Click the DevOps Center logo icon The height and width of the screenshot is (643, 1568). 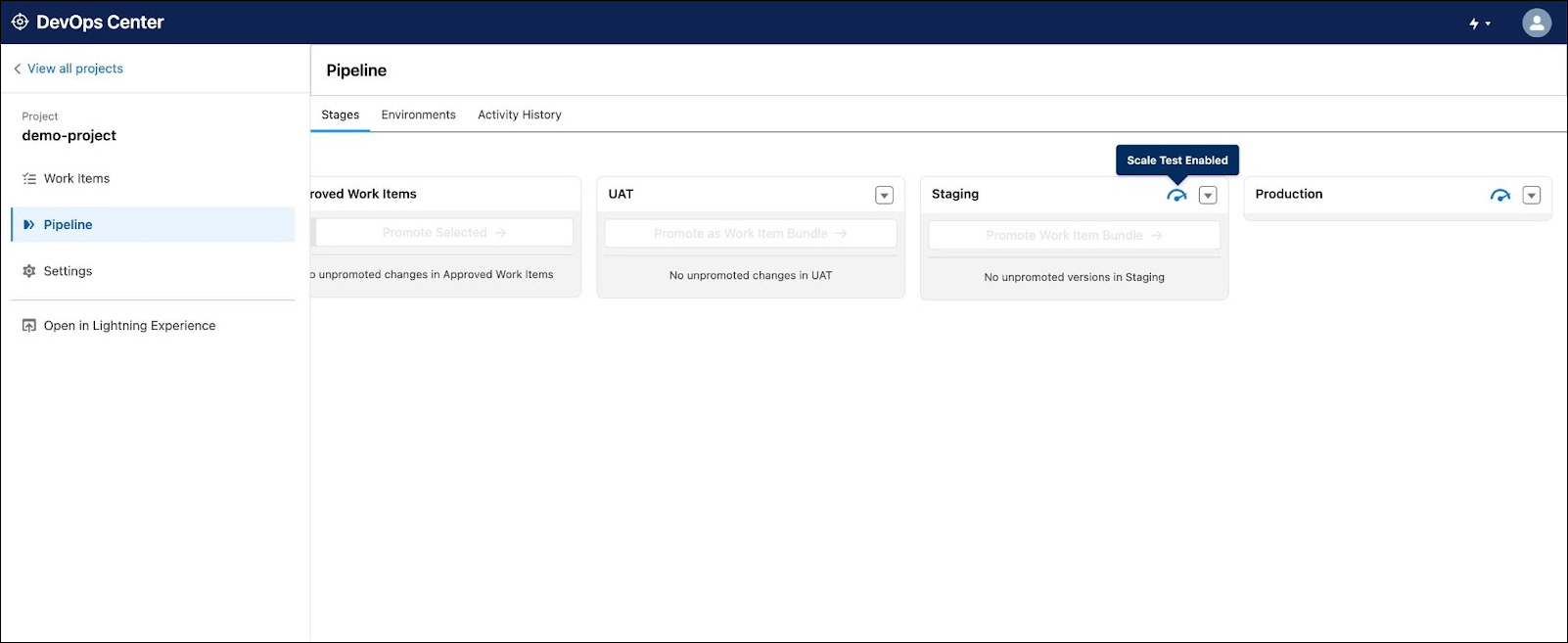click(20, 22)
